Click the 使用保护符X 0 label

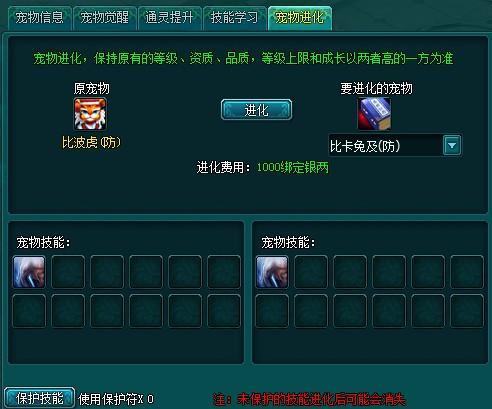coord(116,399)
